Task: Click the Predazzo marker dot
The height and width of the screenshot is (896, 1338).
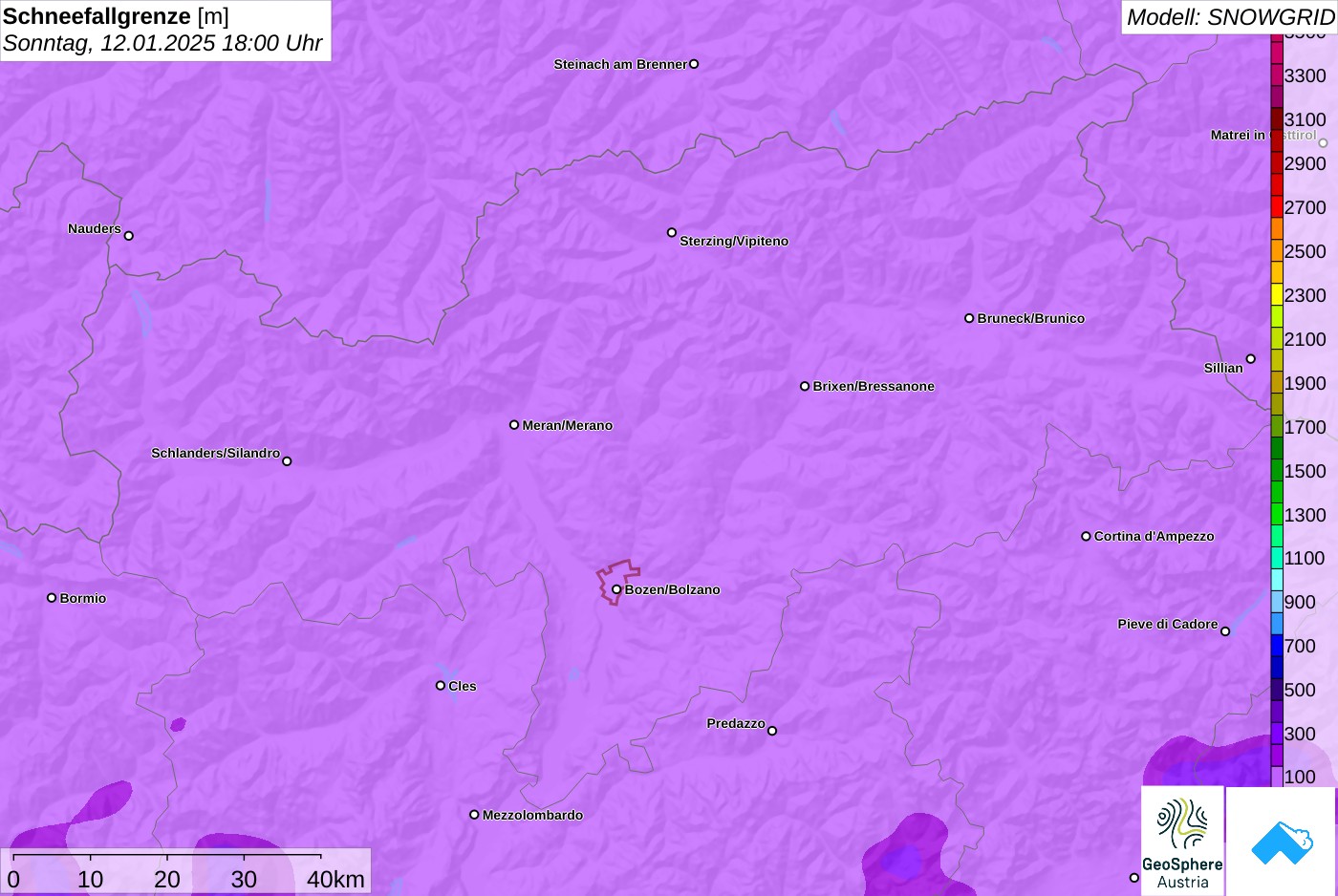Action: point(772,731)
